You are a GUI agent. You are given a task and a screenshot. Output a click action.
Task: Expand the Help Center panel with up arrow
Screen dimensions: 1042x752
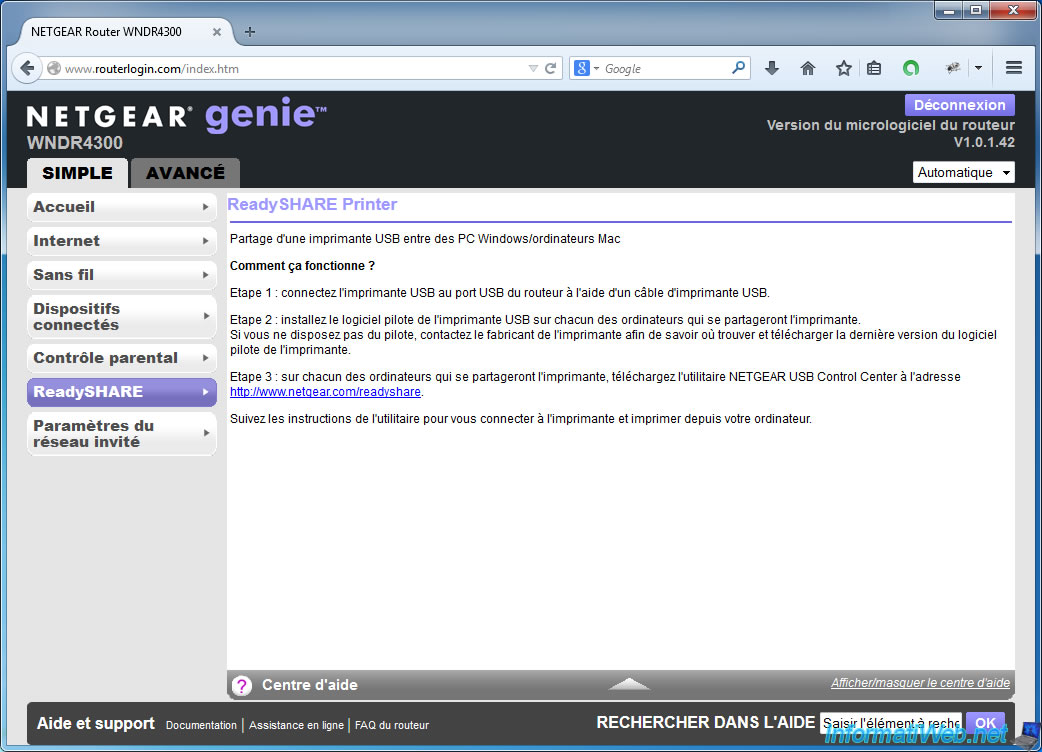(x=629, y=684)
